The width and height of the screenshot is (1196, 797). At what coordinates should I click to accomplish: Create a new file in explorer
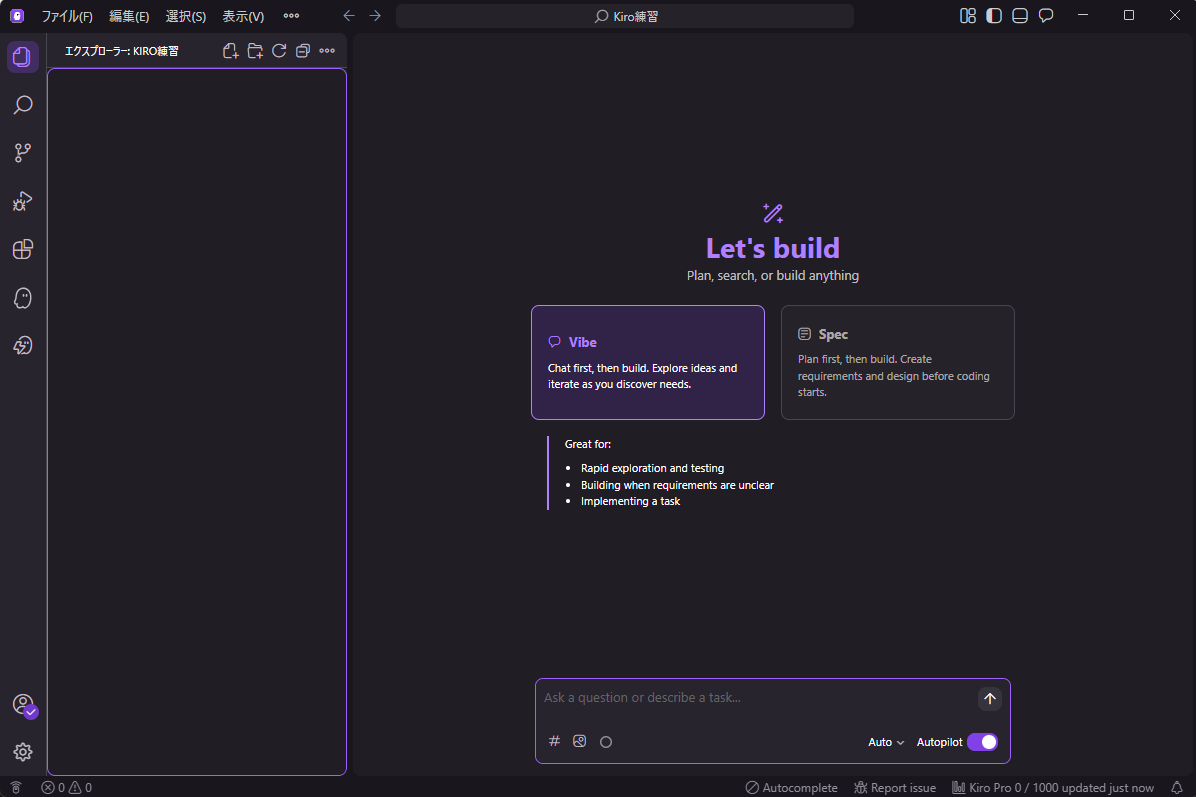pos(231,51)
